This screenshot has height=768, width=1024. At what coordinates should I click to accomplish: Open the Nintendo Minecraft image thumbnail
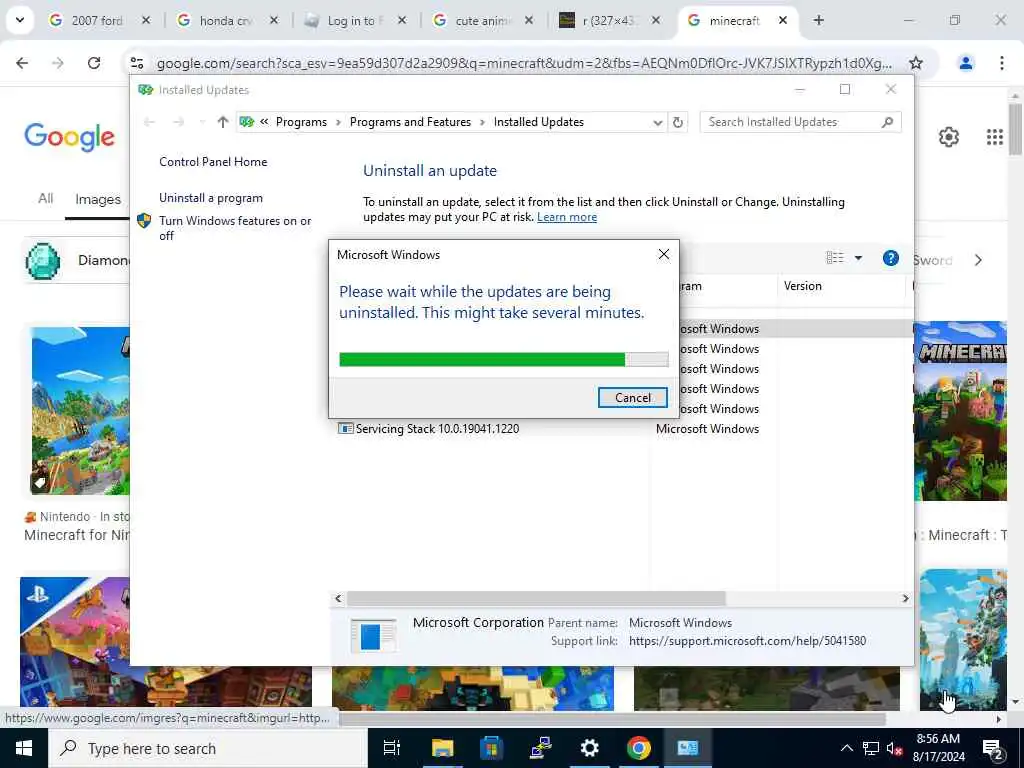click(x=80, y=411)
